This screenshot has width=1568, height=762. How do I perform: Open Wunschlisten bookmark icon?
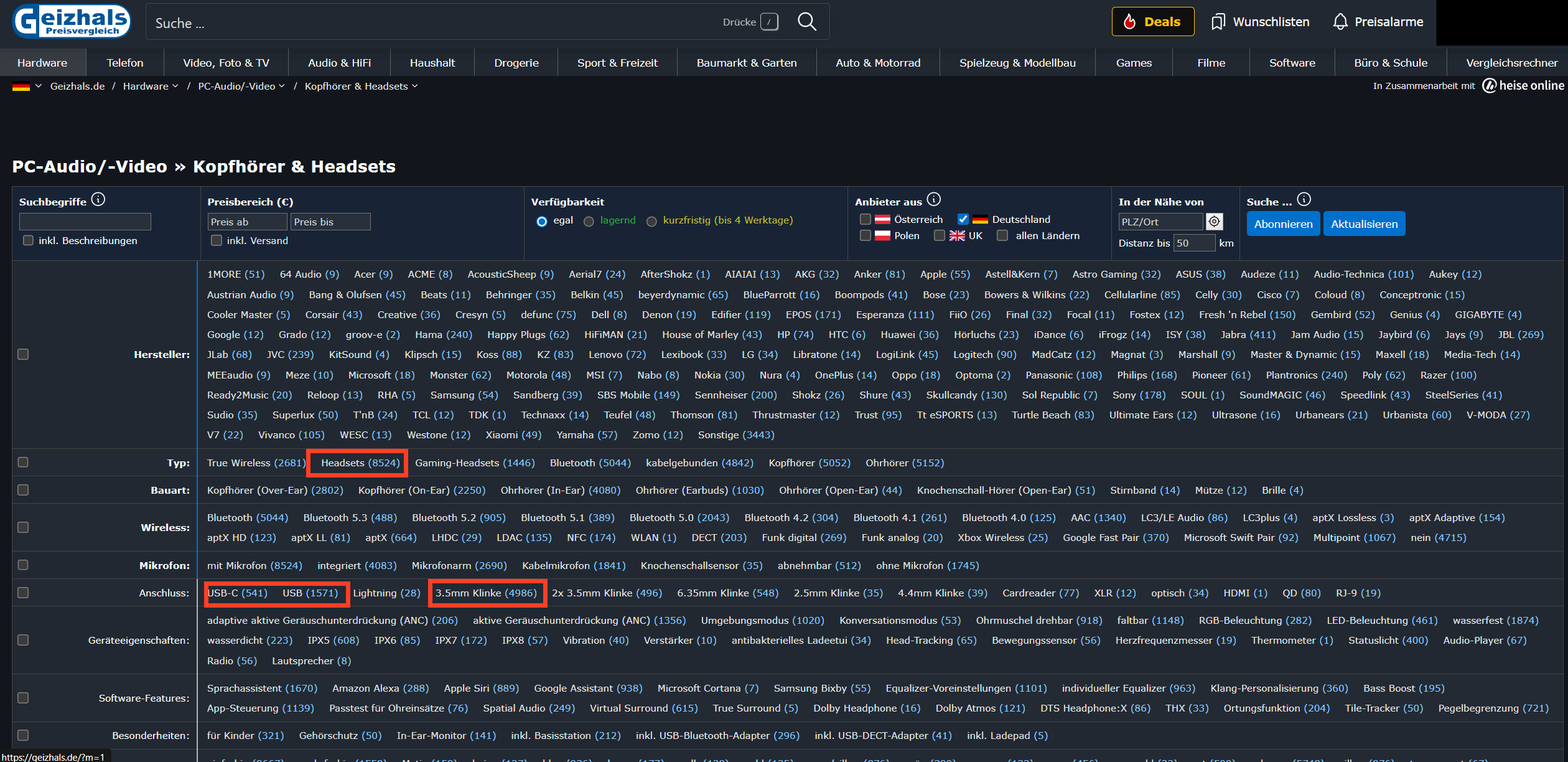(x=1218, y=22)
